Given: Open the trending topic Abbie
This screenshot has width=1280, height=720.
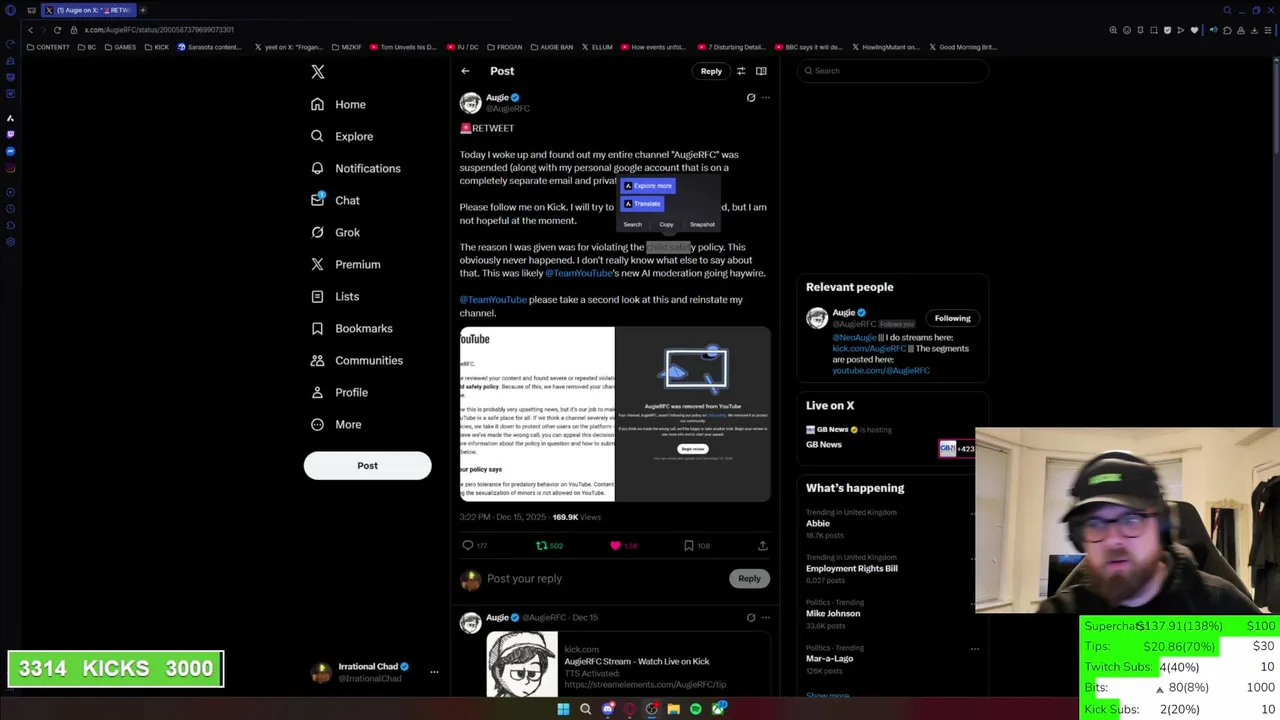Looking at the screenshot, I should (818, 523).
